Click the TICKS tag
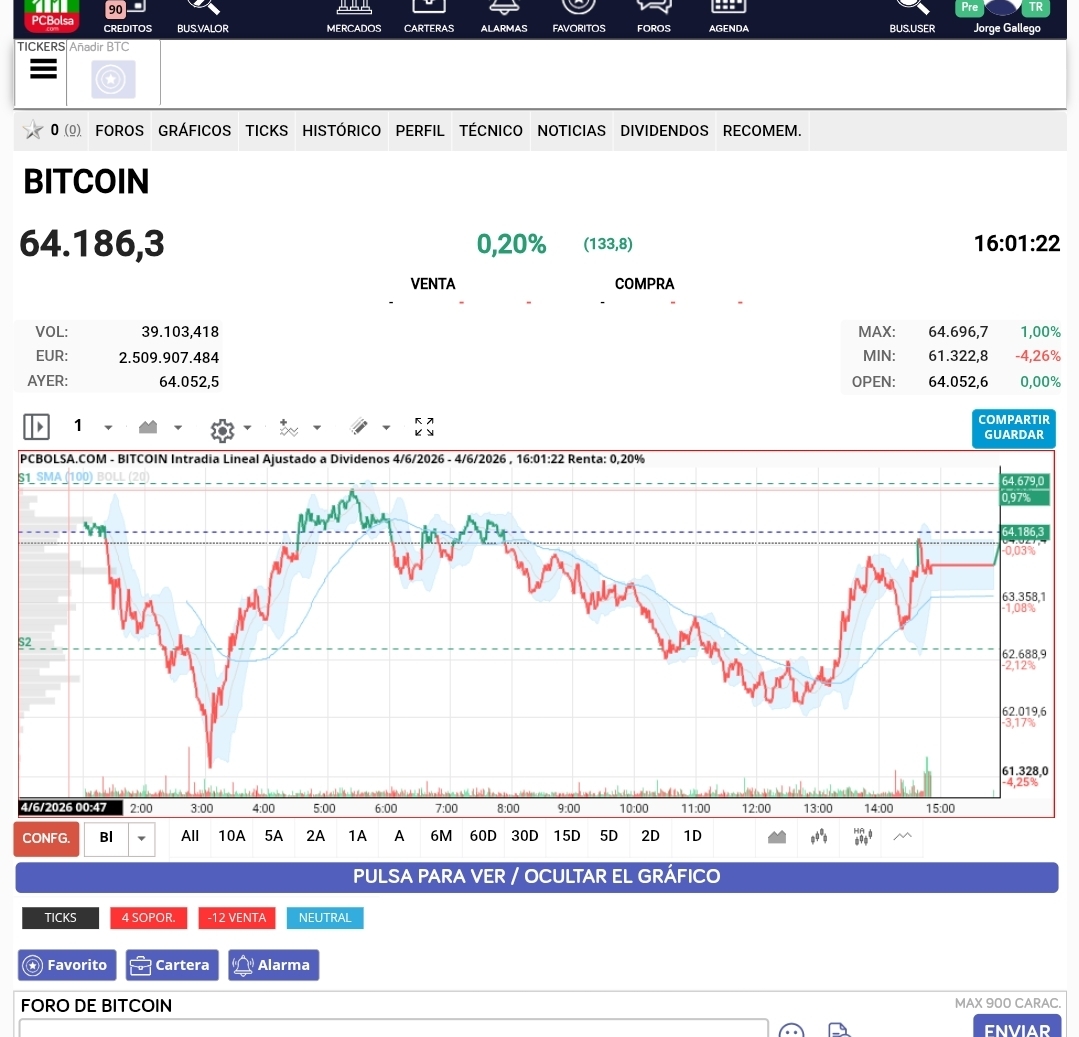 (x=61, y=917)
